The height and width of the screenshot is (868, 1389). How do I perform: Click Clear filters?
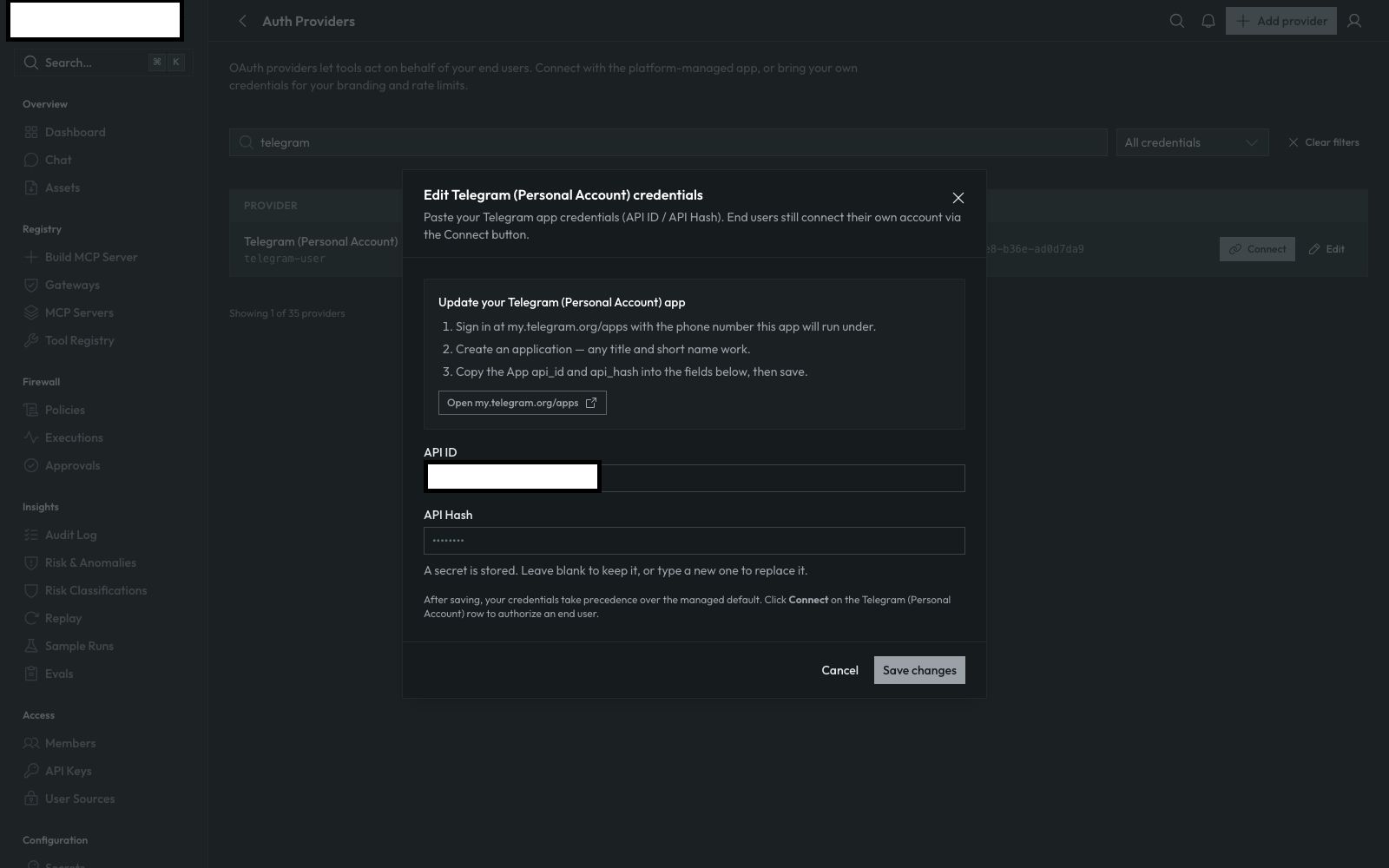point(1323,142)
